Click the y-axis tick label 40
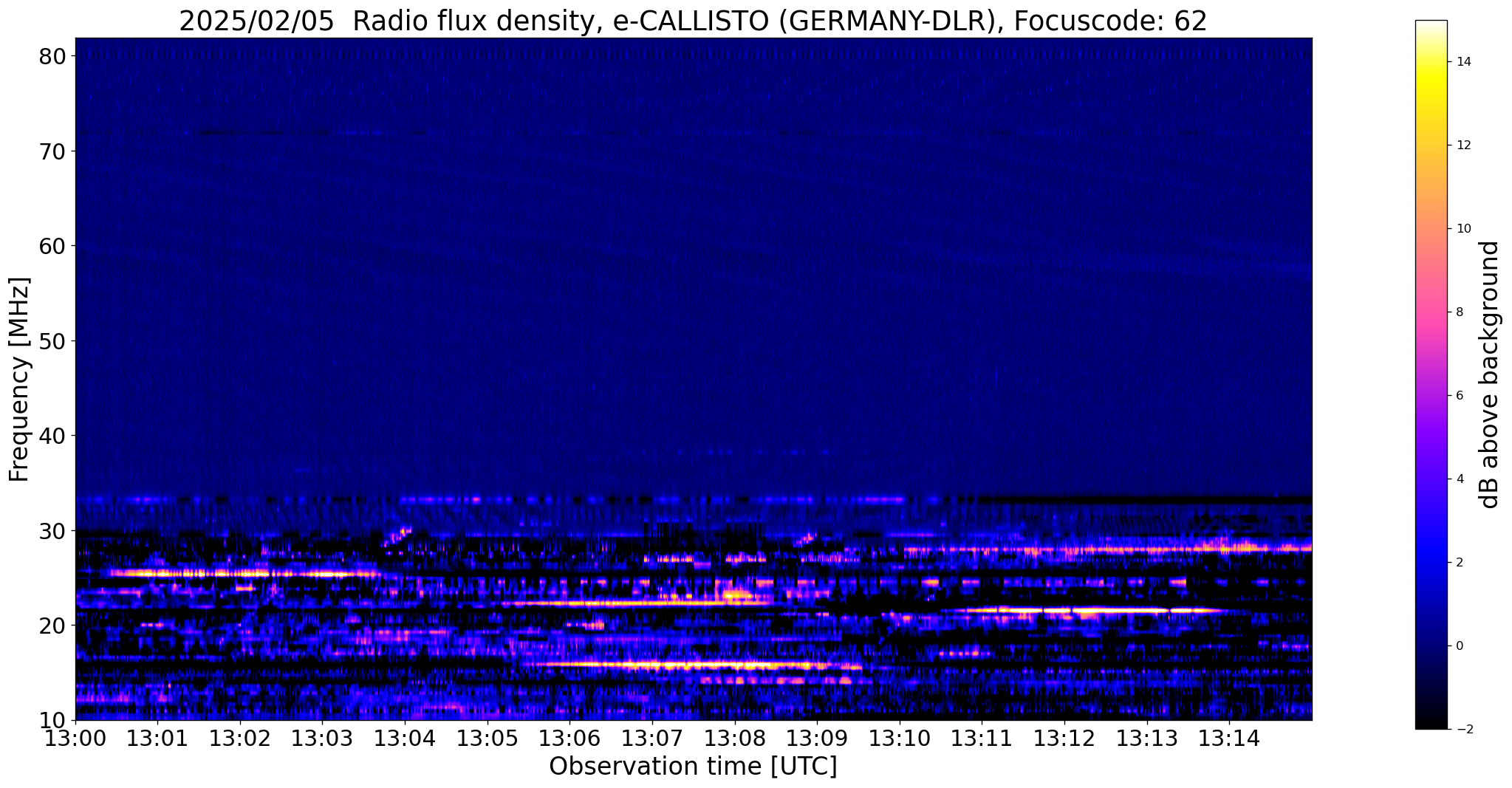The height and width of the screenshot is (788, 1512). pos(53,436)
